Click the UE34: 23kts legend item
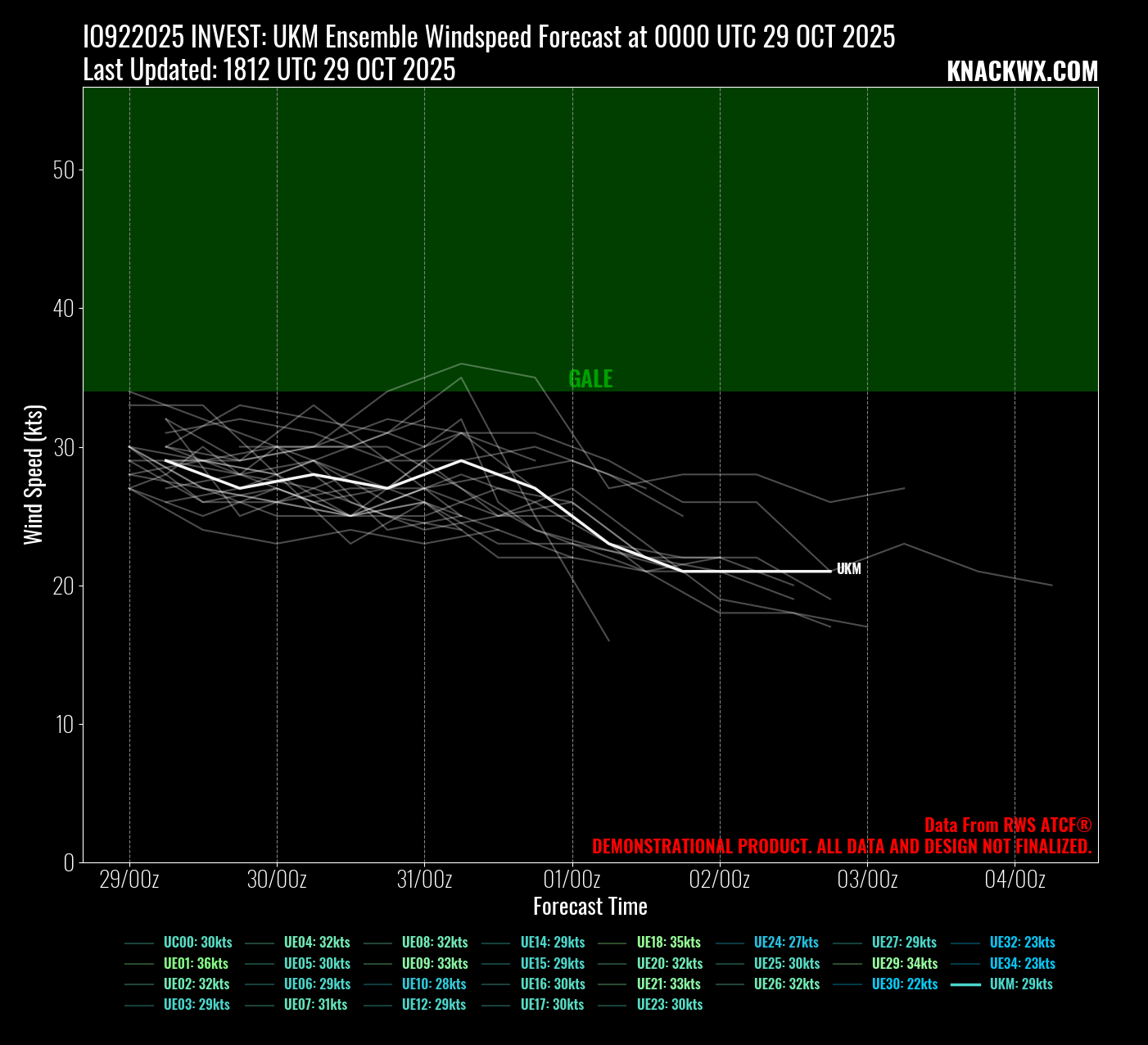The height and width of the screenshot is (1045, 1148). click(1022, 964)
